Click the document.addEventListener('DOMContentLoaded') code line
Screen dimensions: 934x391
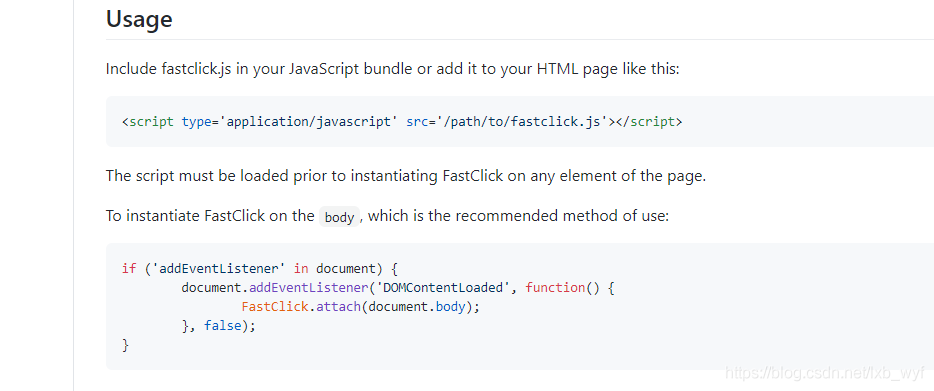[x=397, y=288]
